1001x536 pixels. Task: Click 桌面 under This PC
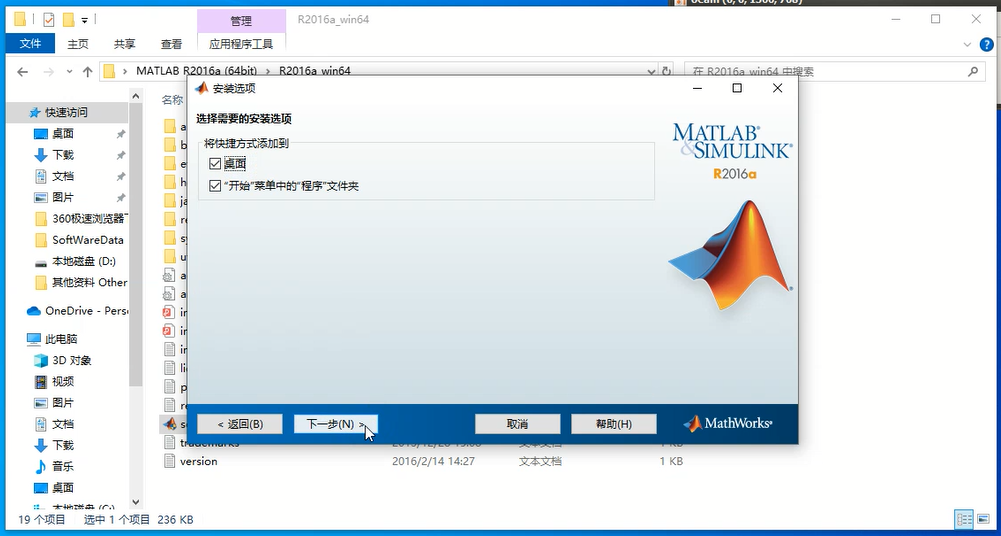click(x=63, y=488)
